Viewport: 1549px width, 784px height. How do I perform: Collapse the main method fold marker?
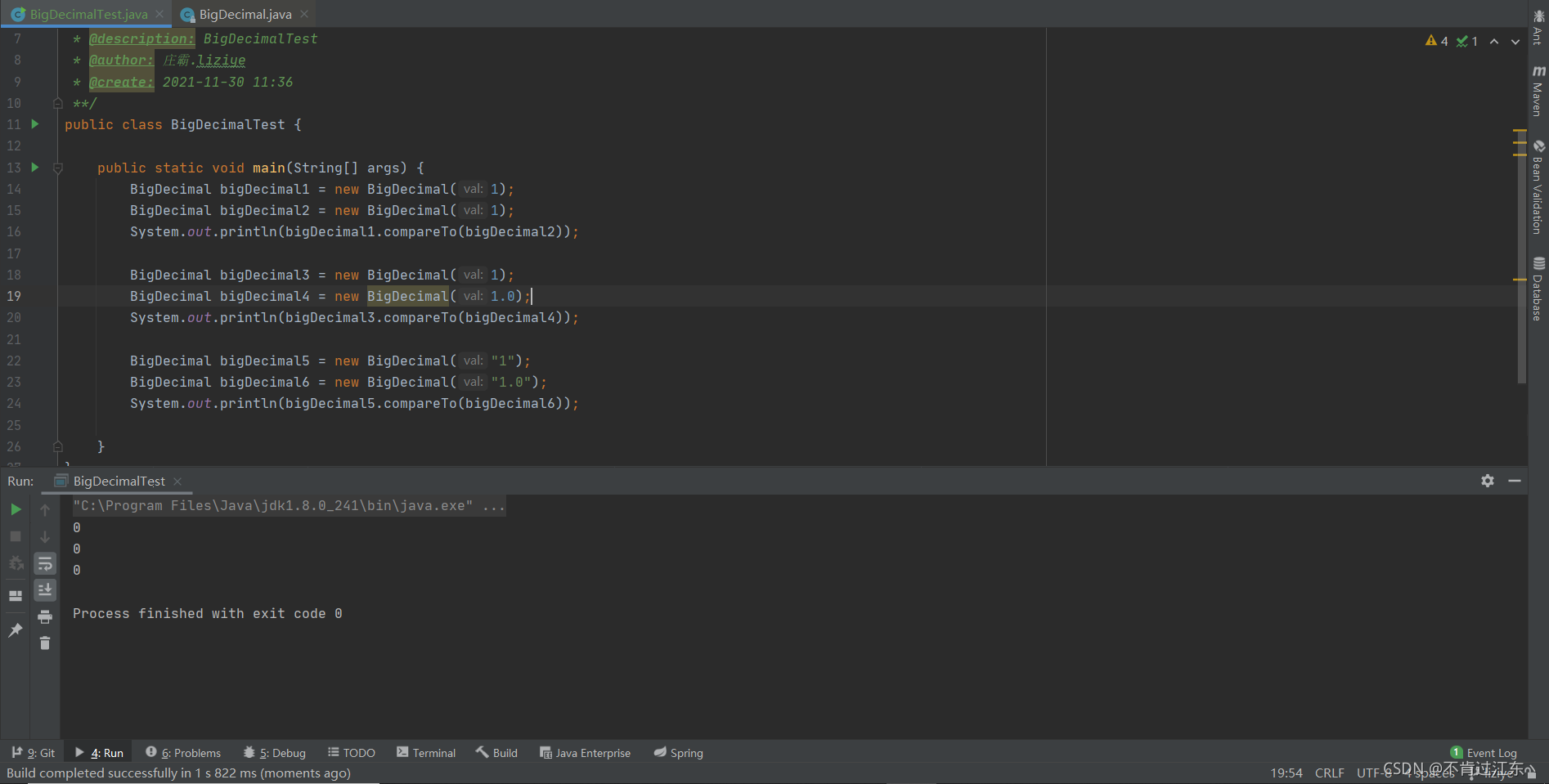pyautogui.click(x=58, y=168)
